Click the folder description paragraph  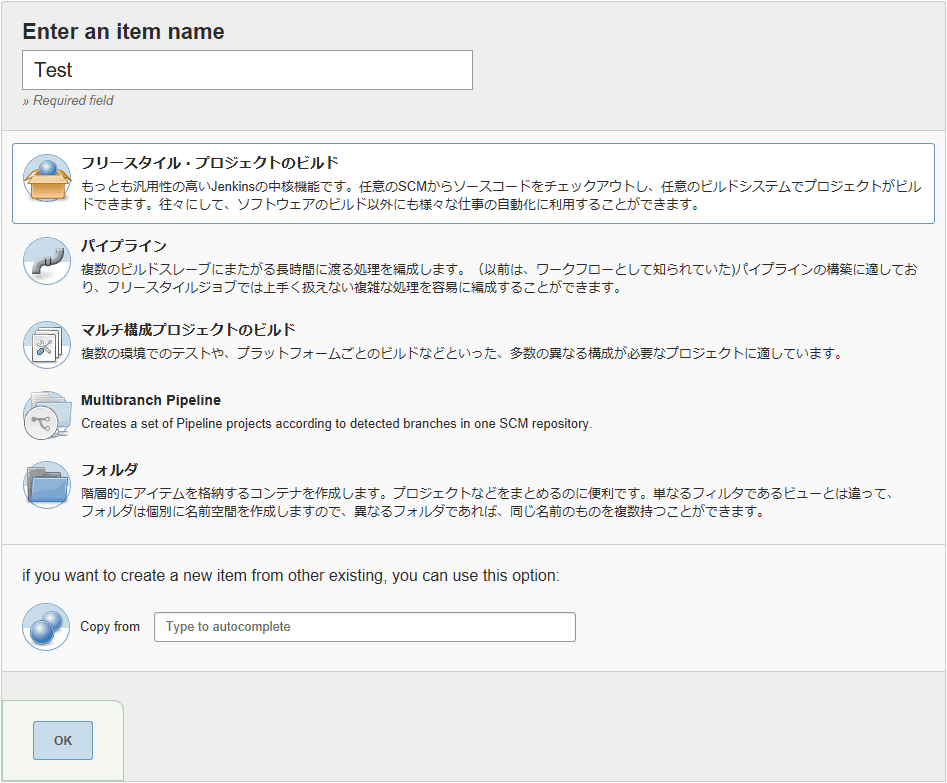(488, 502)
